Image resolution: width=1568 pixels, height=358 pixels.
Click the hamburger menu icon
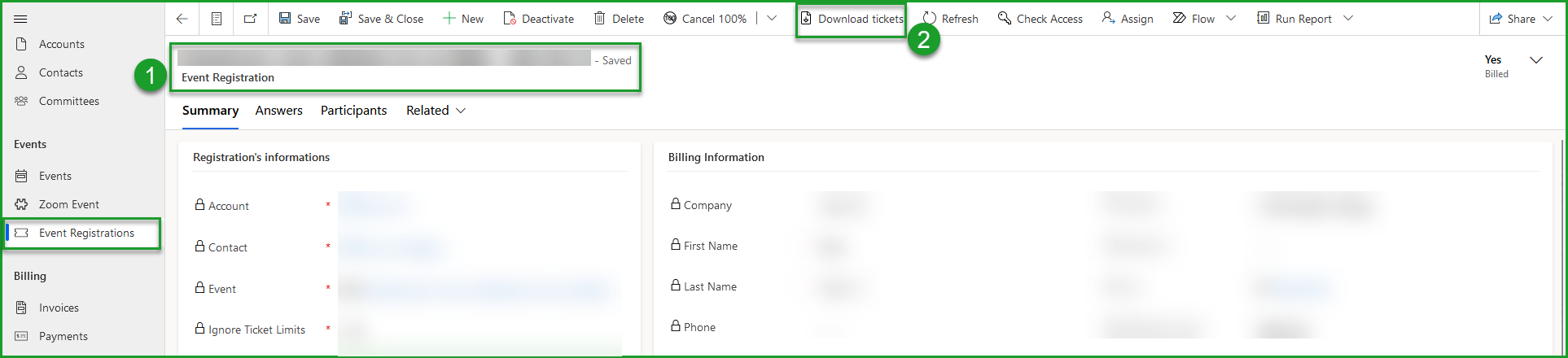(21, 19)
